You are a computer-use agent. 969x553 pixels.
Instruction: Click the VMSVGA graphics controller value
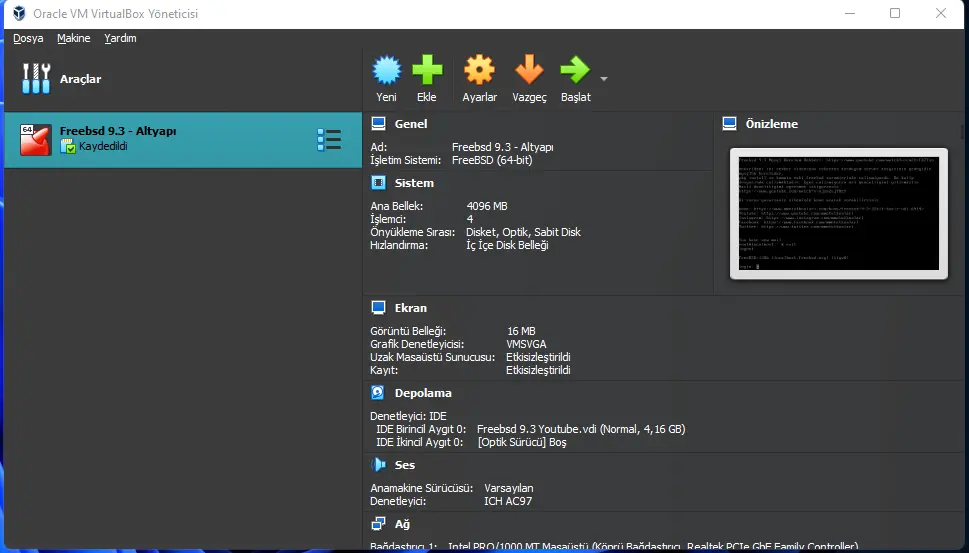[526, 344]
